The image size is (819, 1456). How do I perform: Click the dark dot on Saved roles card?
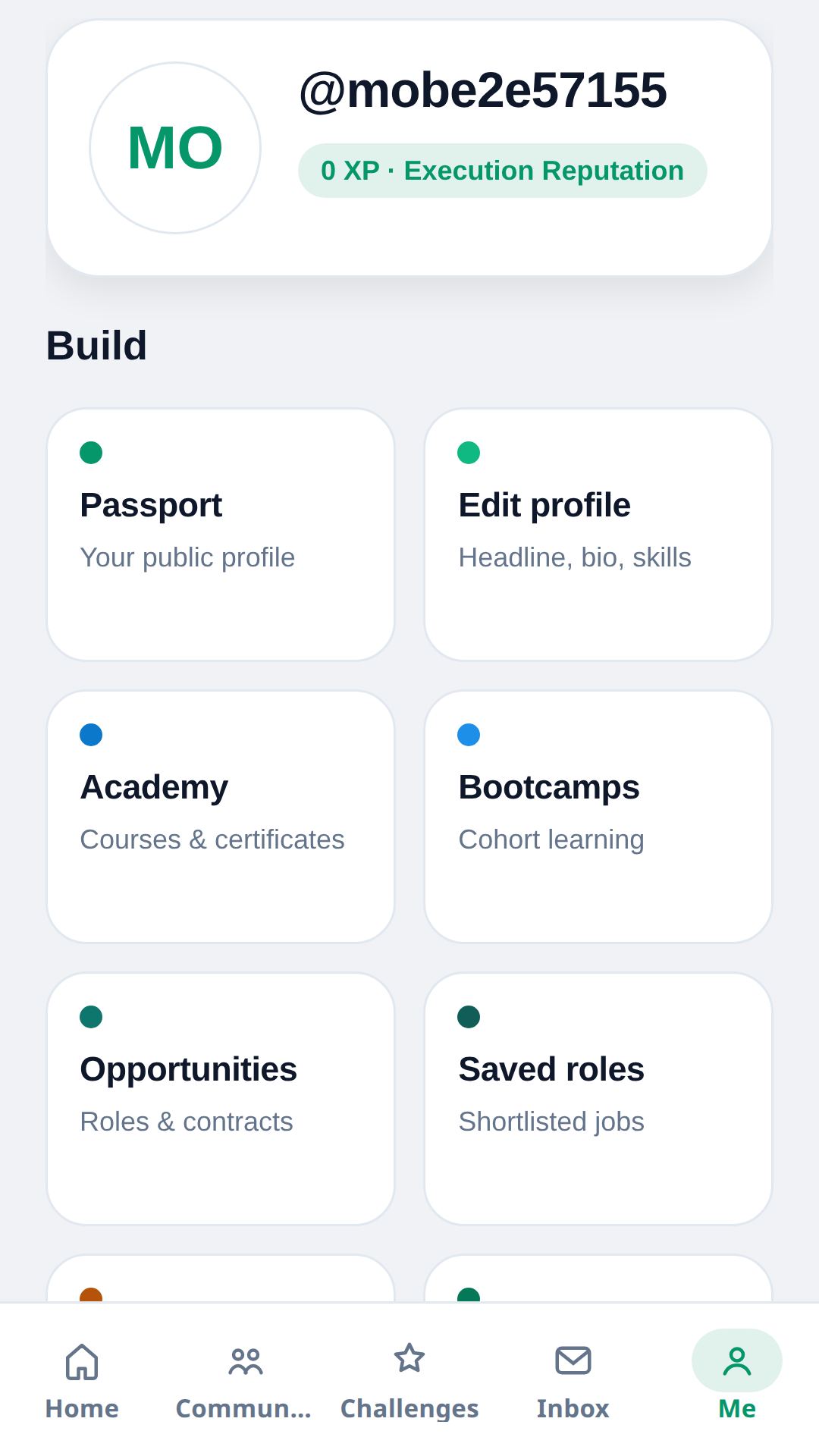[x=469, y=1017]
